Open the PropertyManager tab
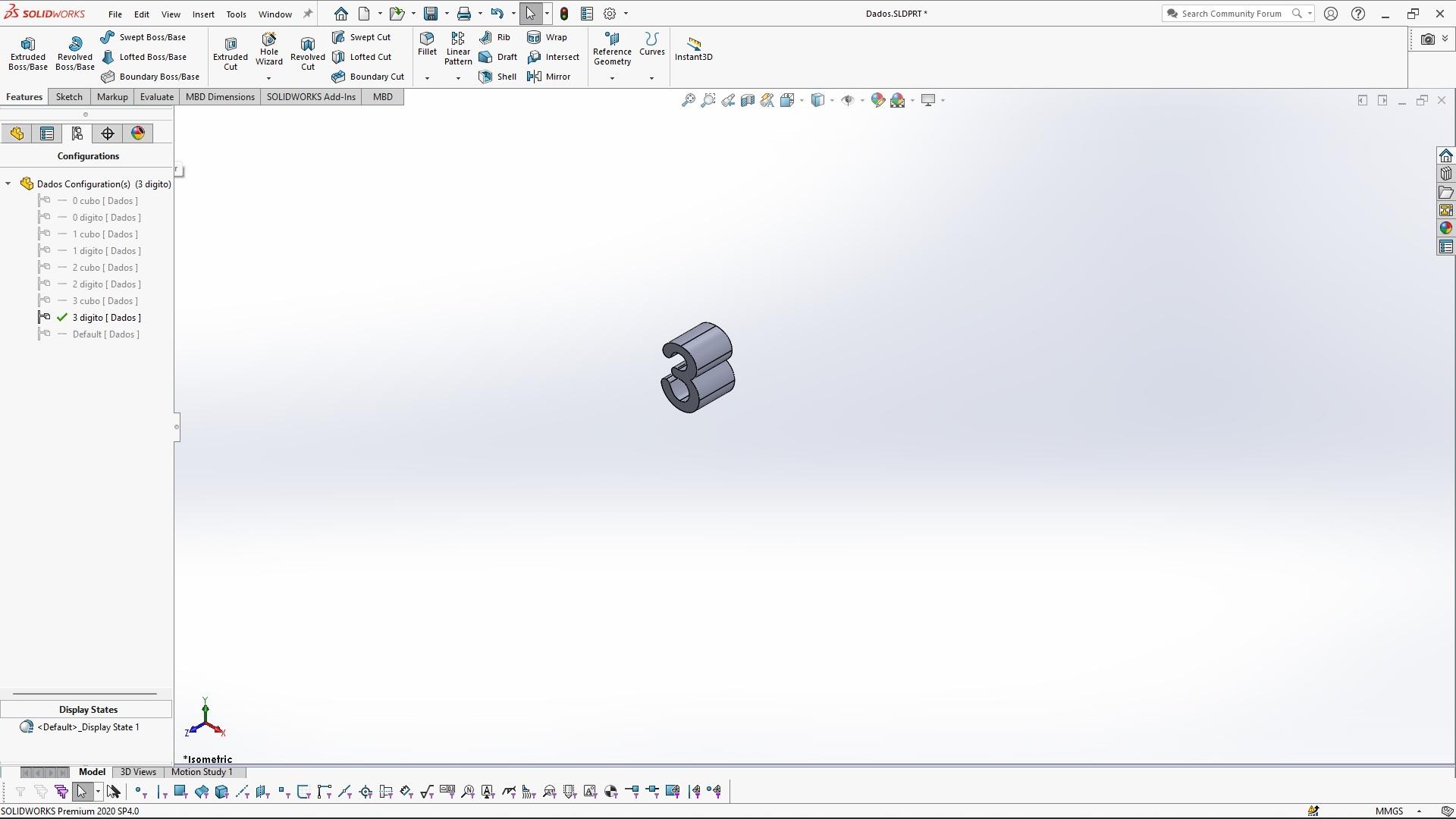The height and width of the screenshot is (819, 1456). 47,133
